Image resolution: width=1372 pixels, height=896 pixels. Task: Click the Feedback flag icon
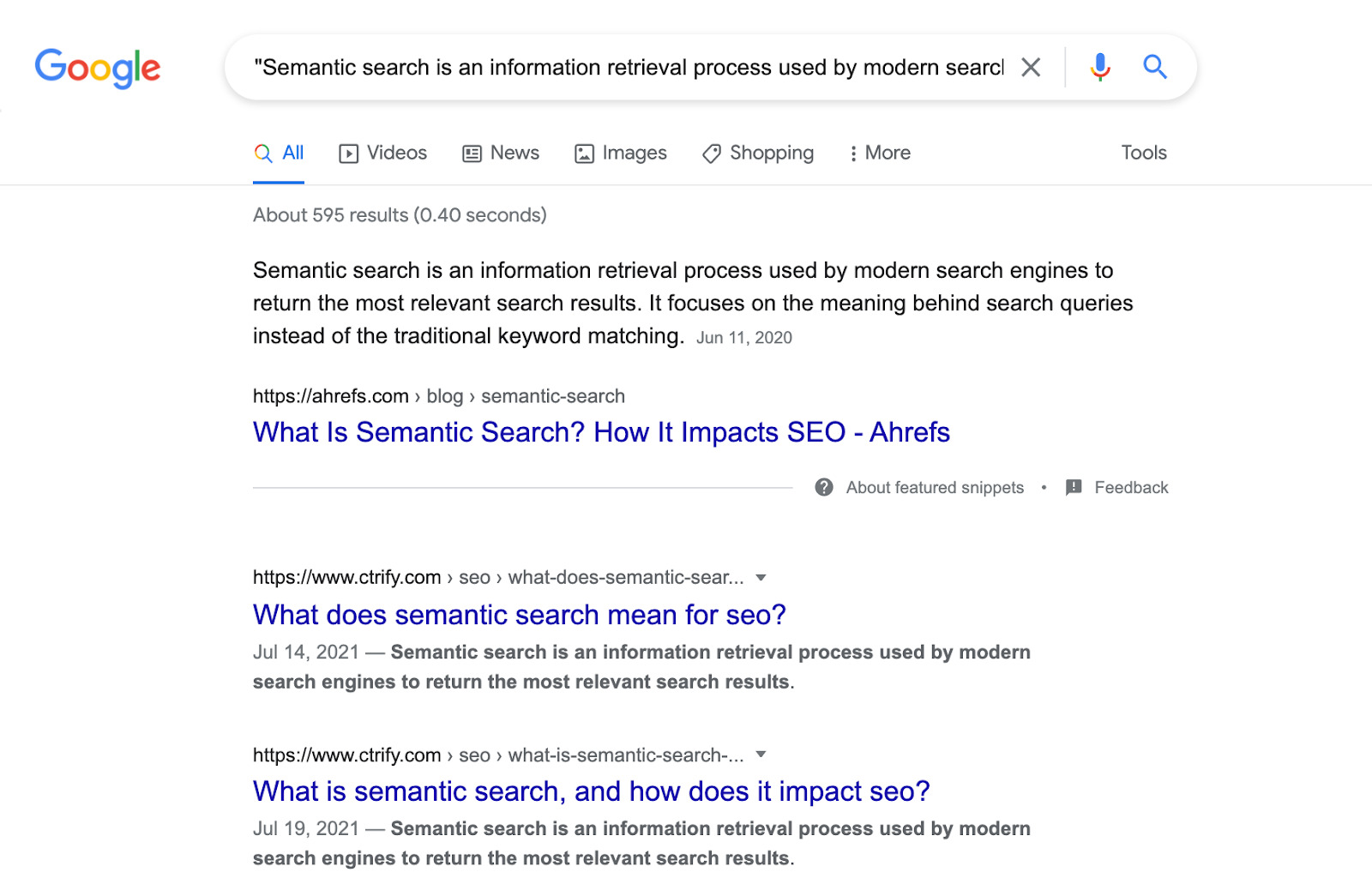pos(1074,488)
